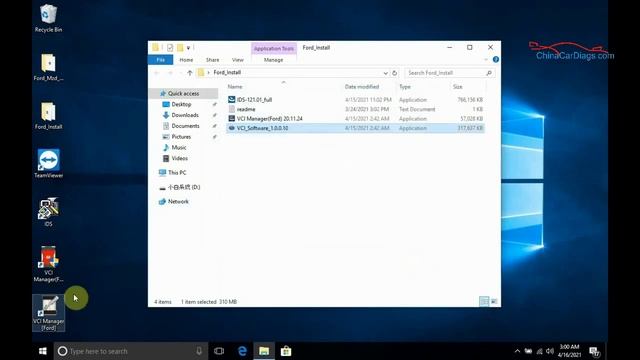Select the VCI_Software_1.0.0.10 file
640x360 pixels.
(x=355, y=128)
